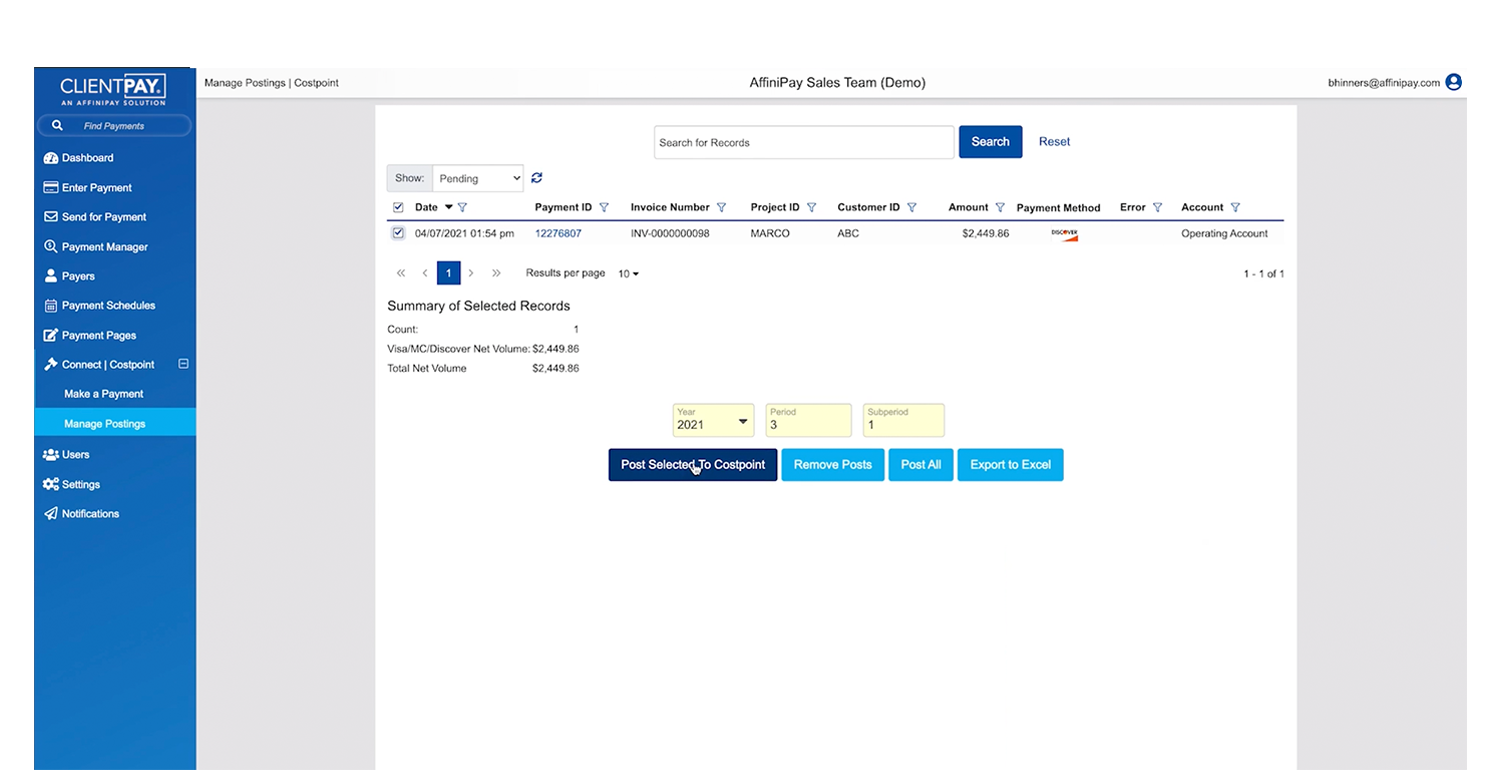The image size is (1500, 770).
Task: Click the bhinners@affinipay.com account email
Action: (x=1384, y=83)
